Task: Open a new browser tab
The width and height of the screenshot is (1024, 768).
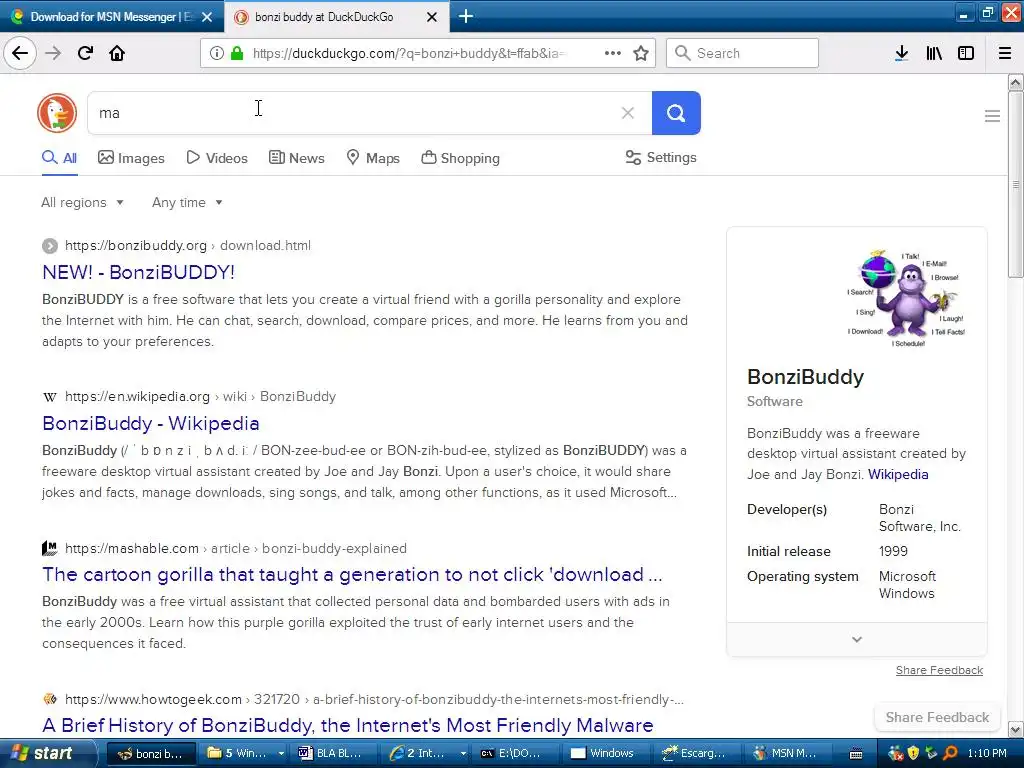Action: click(466, 16)
